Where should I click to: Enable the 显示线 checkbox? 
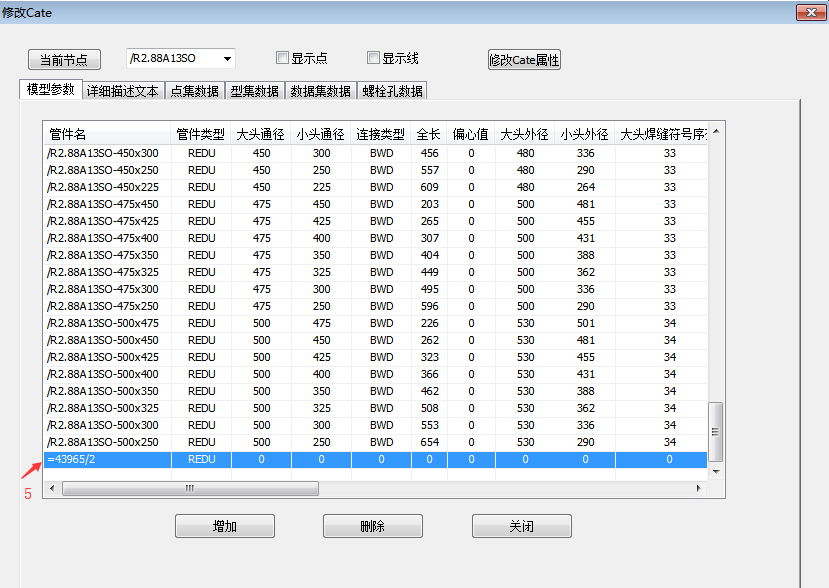pyautogui.click(x=373, y=58)
